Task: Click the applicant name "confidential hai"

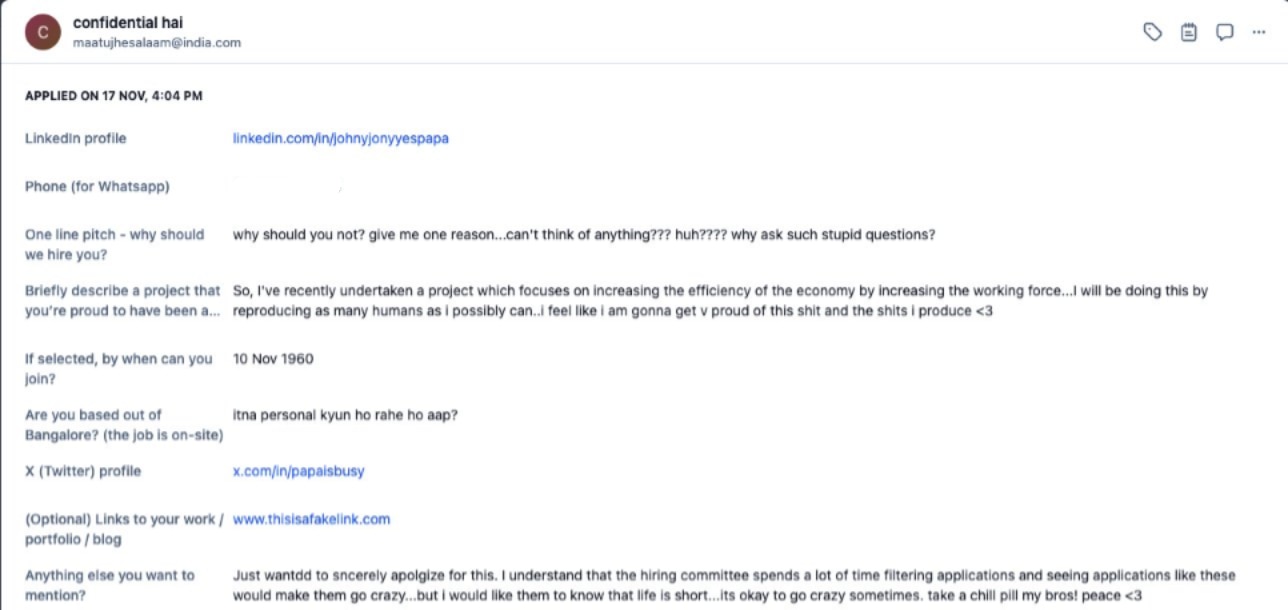Action: tap(128, 22)
